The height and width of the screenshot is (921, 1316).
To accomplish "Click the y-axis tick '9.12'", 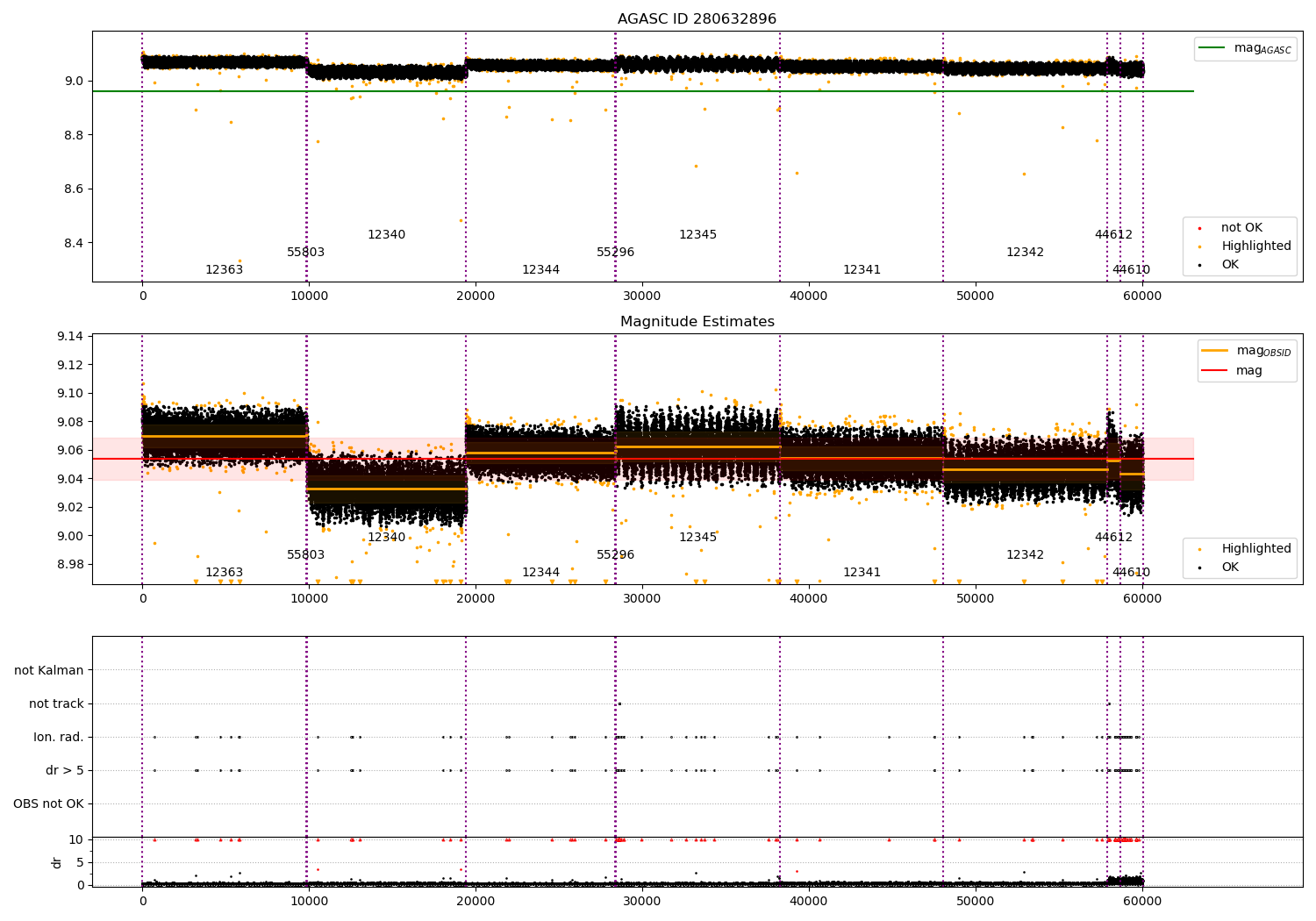I will click(69, 365).
